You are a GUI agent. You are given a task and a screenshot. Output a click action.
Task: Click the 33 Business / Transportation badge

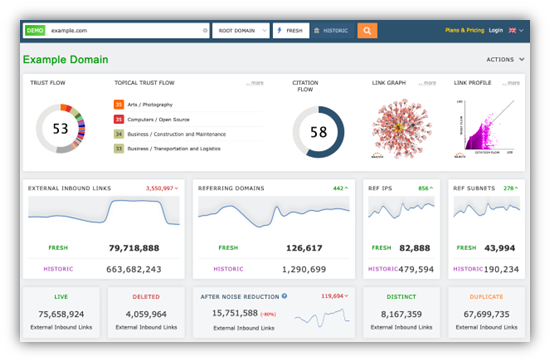pos(119,149)
